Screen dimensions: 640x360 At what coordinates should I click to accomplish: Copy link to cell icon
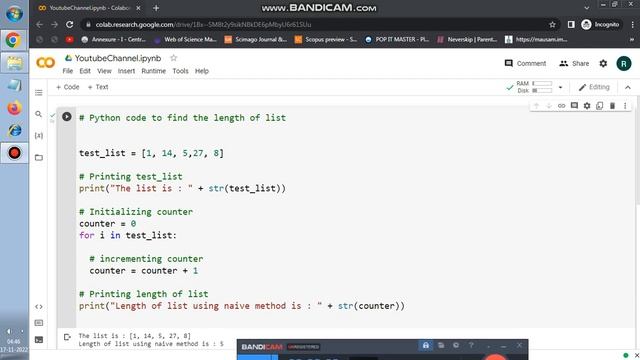pyautogui.click(x=562, y=106)
